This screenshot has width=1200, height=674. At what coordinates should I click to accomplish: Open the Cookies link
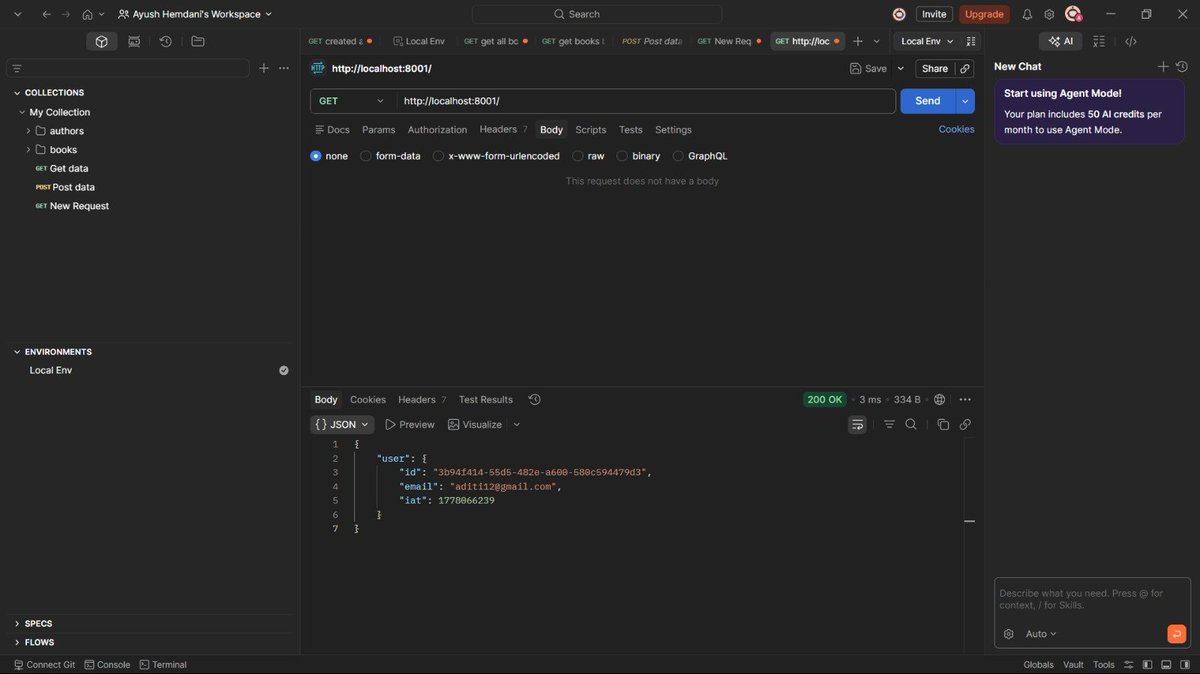point(956,129)
